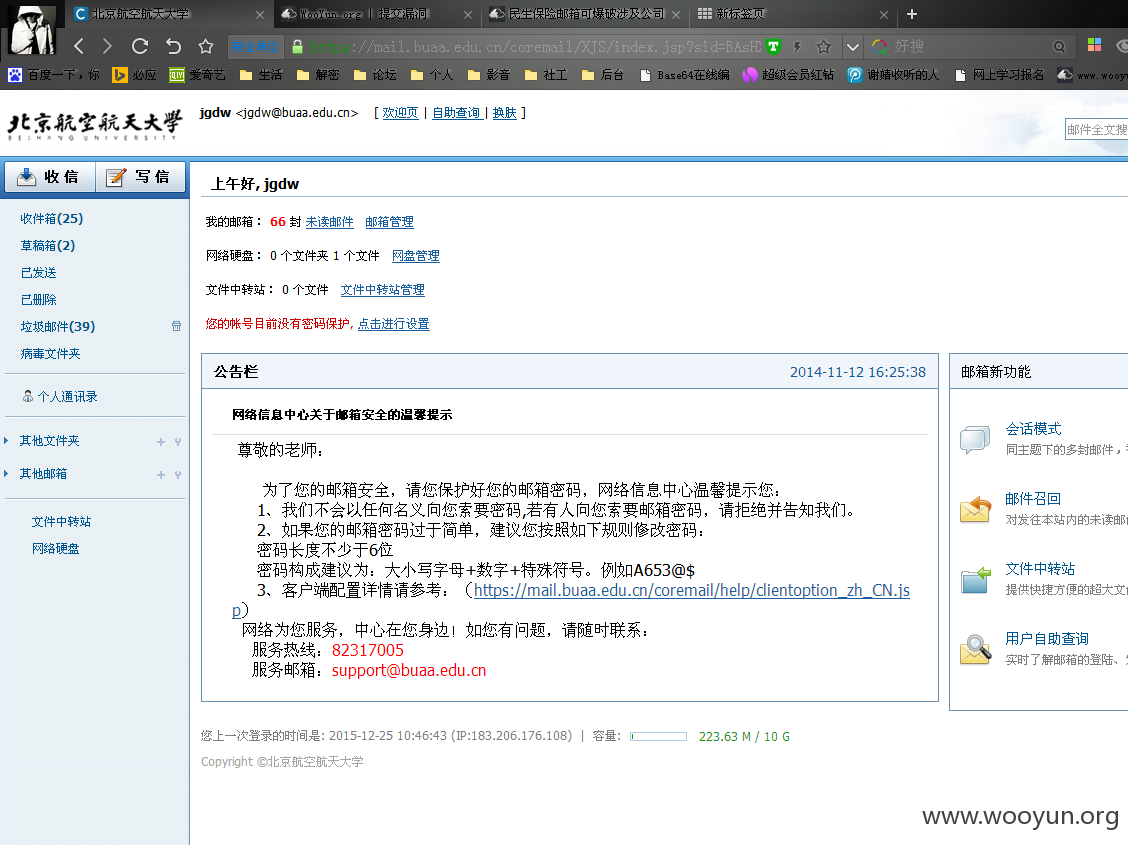Open the 后台 bookmarks folder
The image size is (1128, 845).
click(x=602, y=75)
